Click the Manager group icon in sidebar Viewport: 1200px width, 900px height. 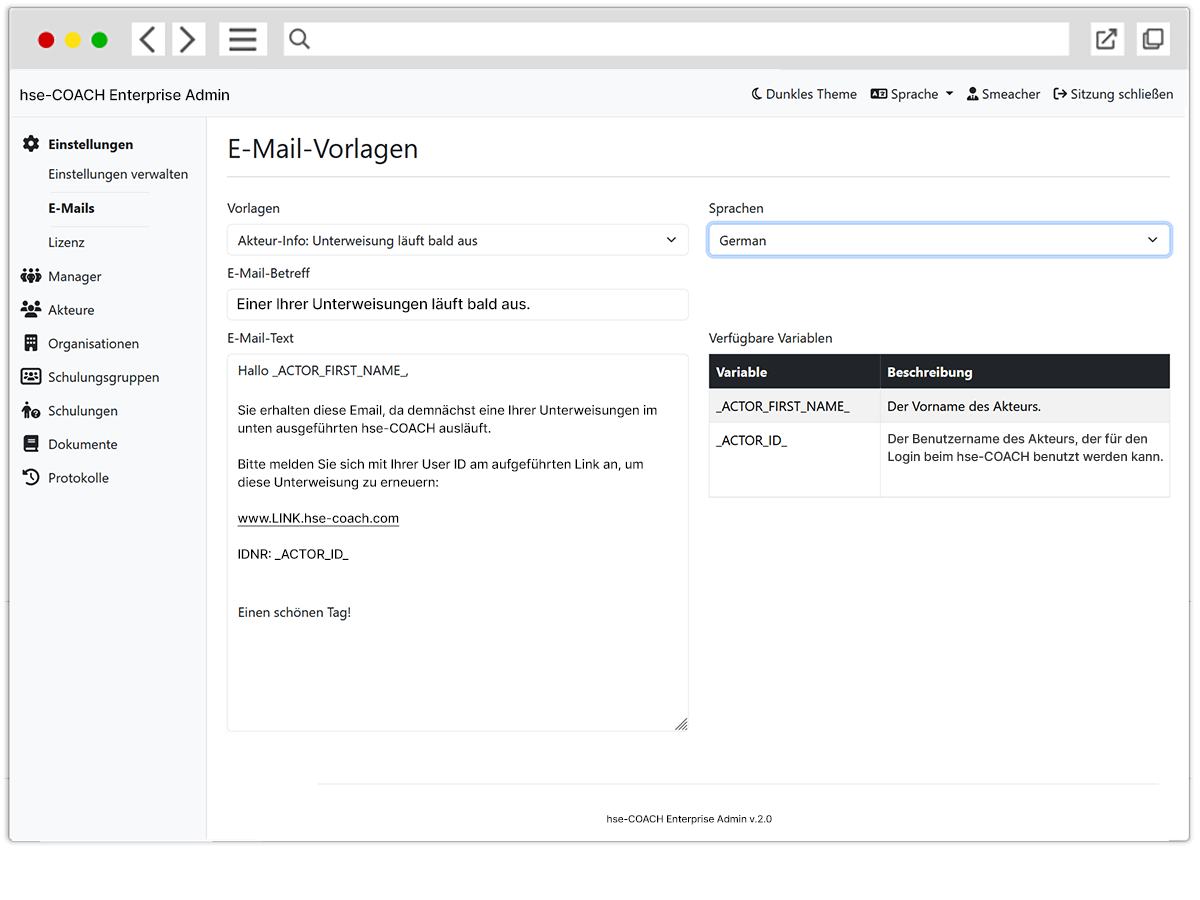(31, 276)
